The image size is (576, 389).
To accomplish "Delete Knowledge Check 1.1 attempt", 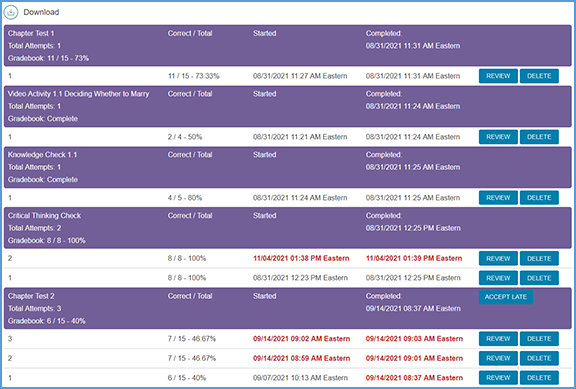I will point(539,198).
